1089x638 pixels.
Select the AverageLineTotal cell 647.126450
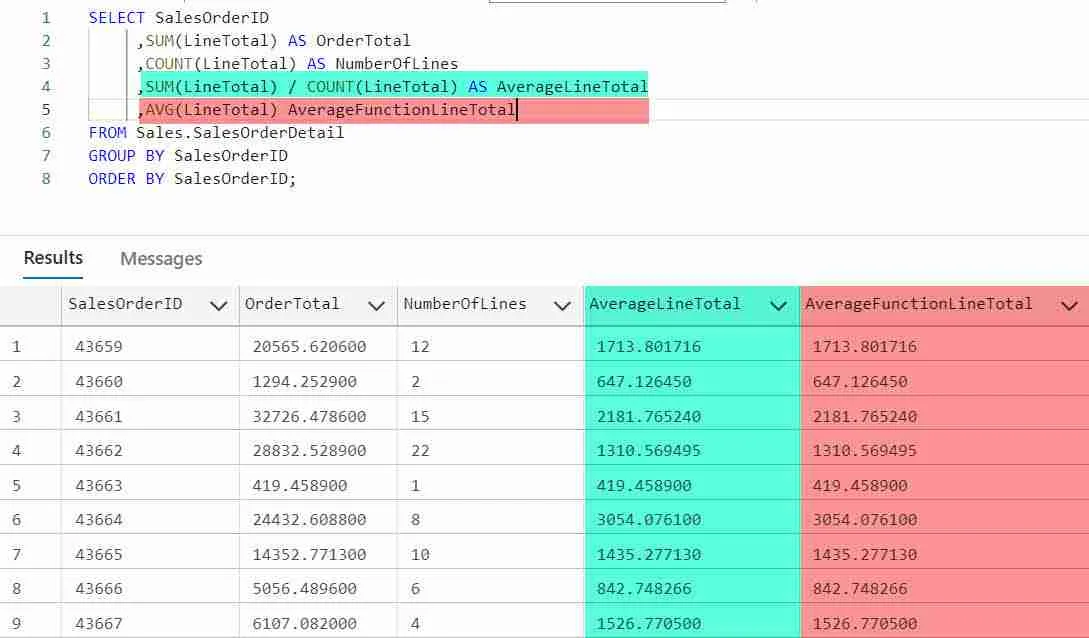644,381
